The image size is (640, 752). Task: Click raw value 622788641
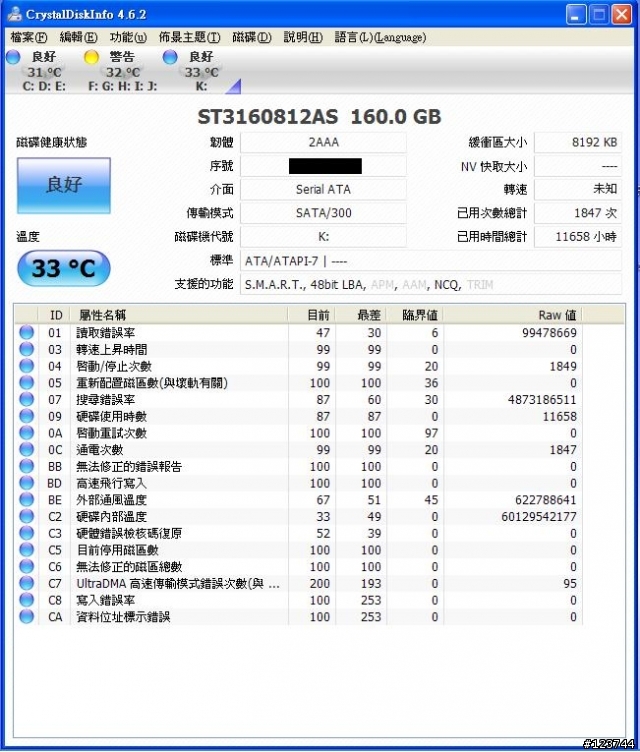[x=546, y=500]
